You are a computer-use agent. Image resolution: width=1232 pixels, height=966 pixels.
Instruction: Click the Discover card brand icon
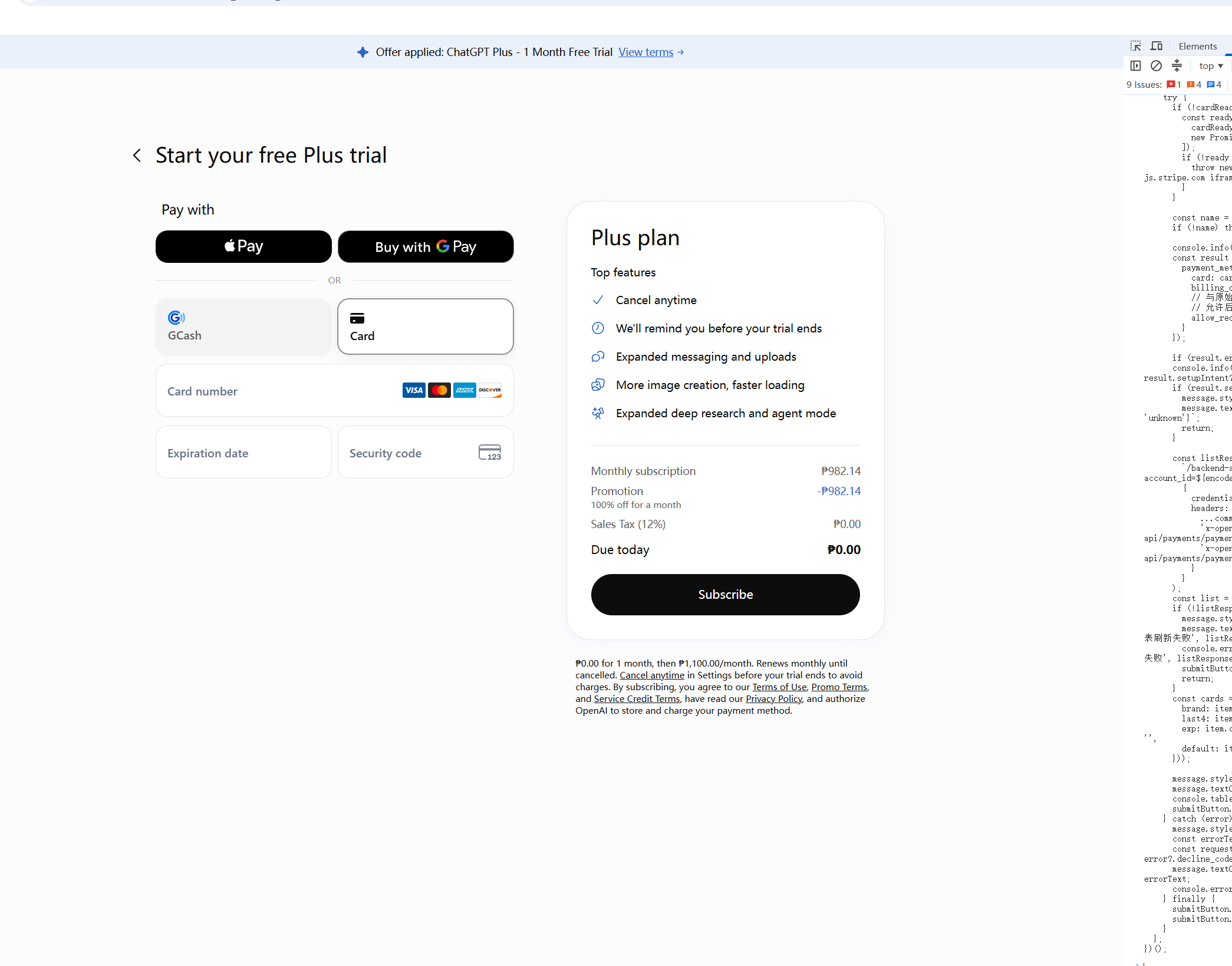(490, 390)
